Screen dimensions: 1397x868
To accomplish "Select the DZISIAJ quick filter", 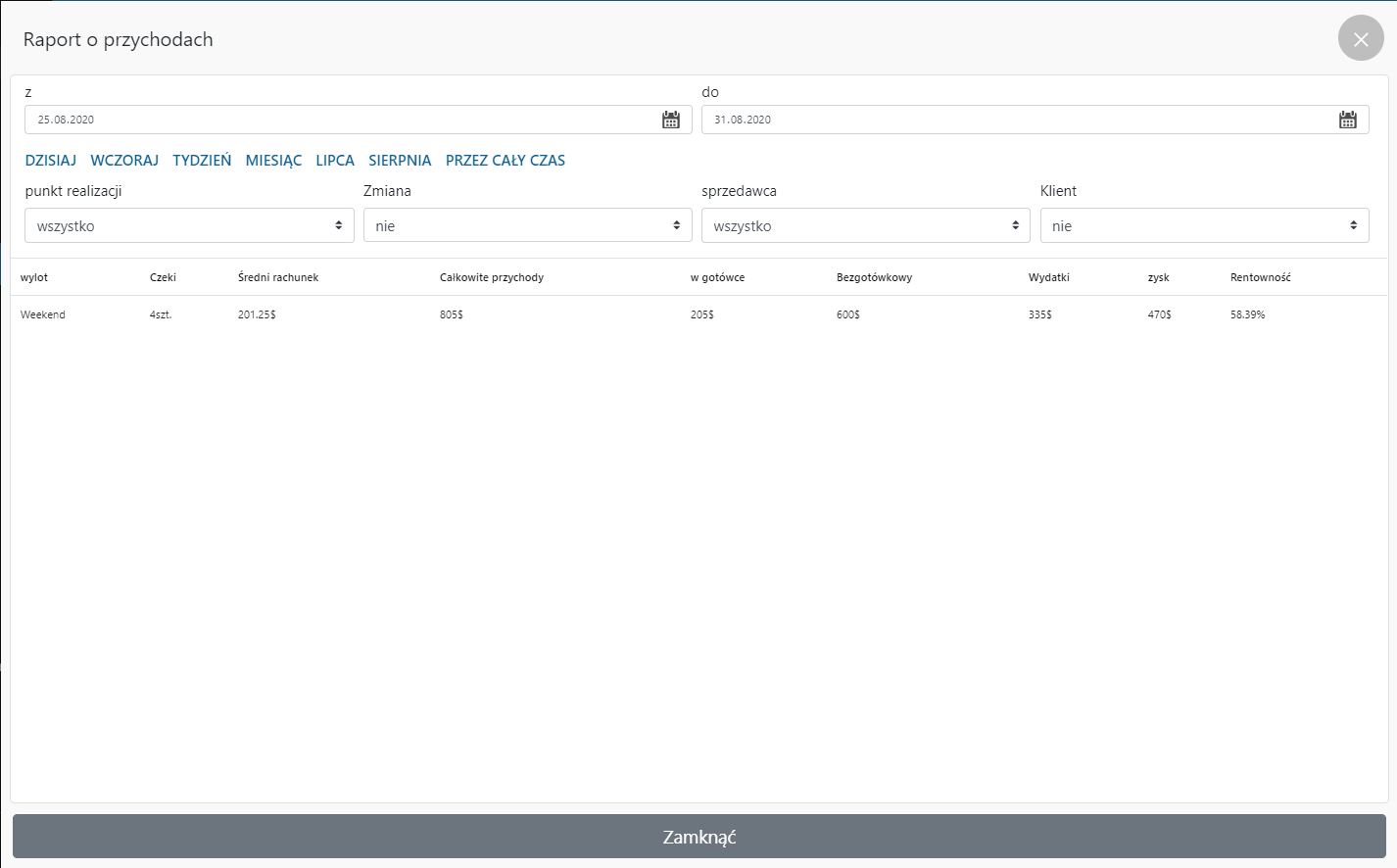I will (x=51, y=161).
